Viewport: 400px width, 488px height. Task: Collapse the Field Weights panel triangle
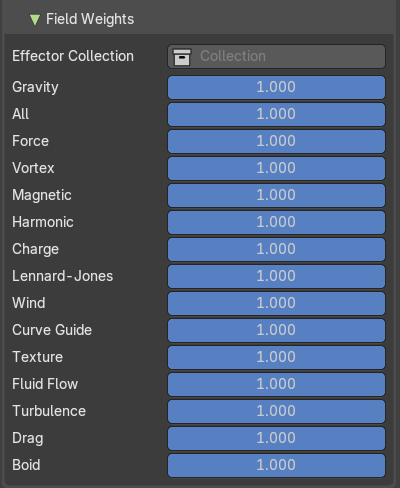(35, 19)
